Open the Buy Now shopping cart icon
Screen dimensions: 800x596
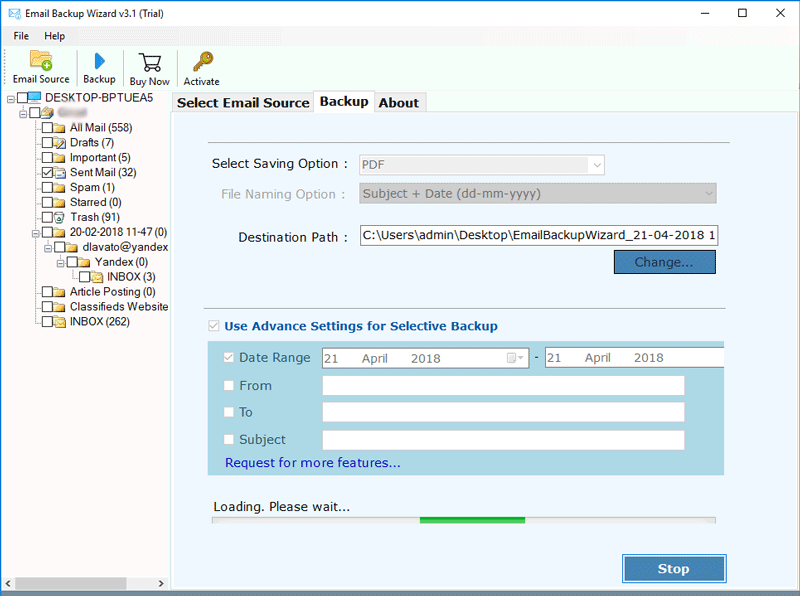point(149,62)
